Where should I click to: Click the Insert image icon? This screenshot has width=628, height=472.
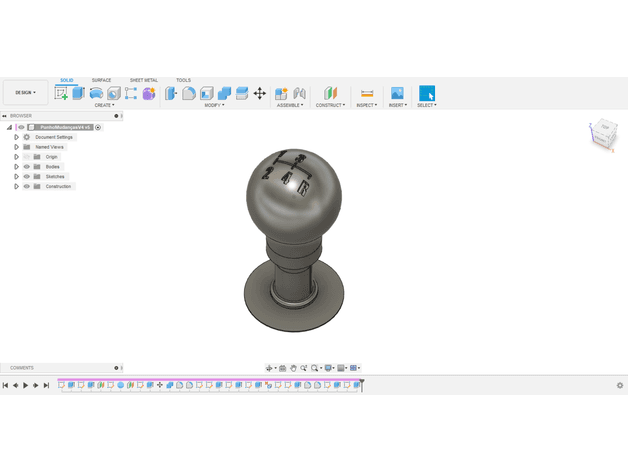397,93
